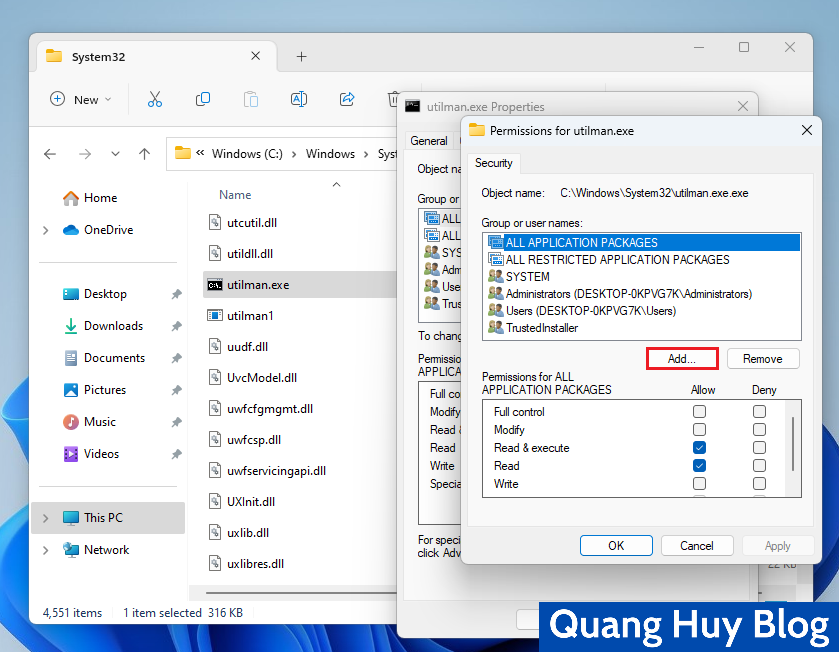The width and height of the screenshot is (839, 652).
Task: Click the Up one level arrow
Action: click(144, 154)
